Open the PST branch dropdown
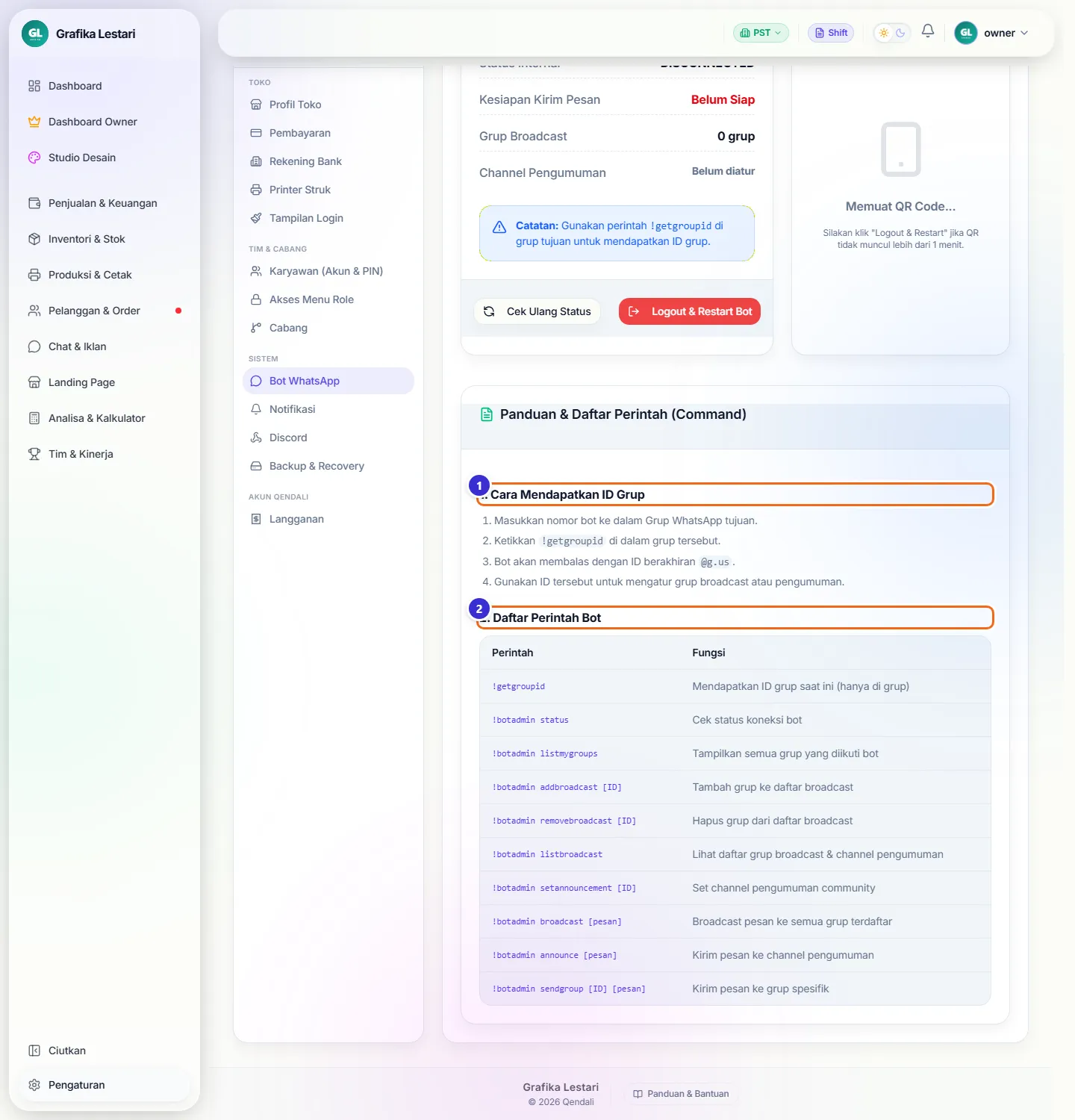 [x=761, y=33]
